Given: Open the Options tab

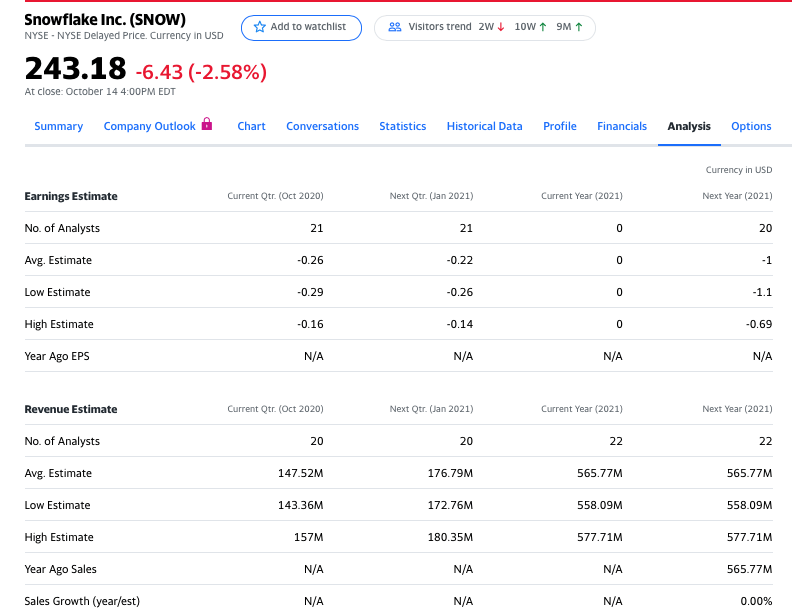Looking at the screenshot, I should point(751,126).
